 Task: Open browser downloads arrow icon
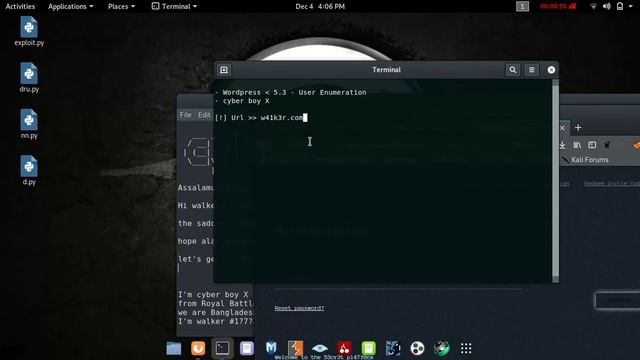pyautogui.click(x=562, y=145)
